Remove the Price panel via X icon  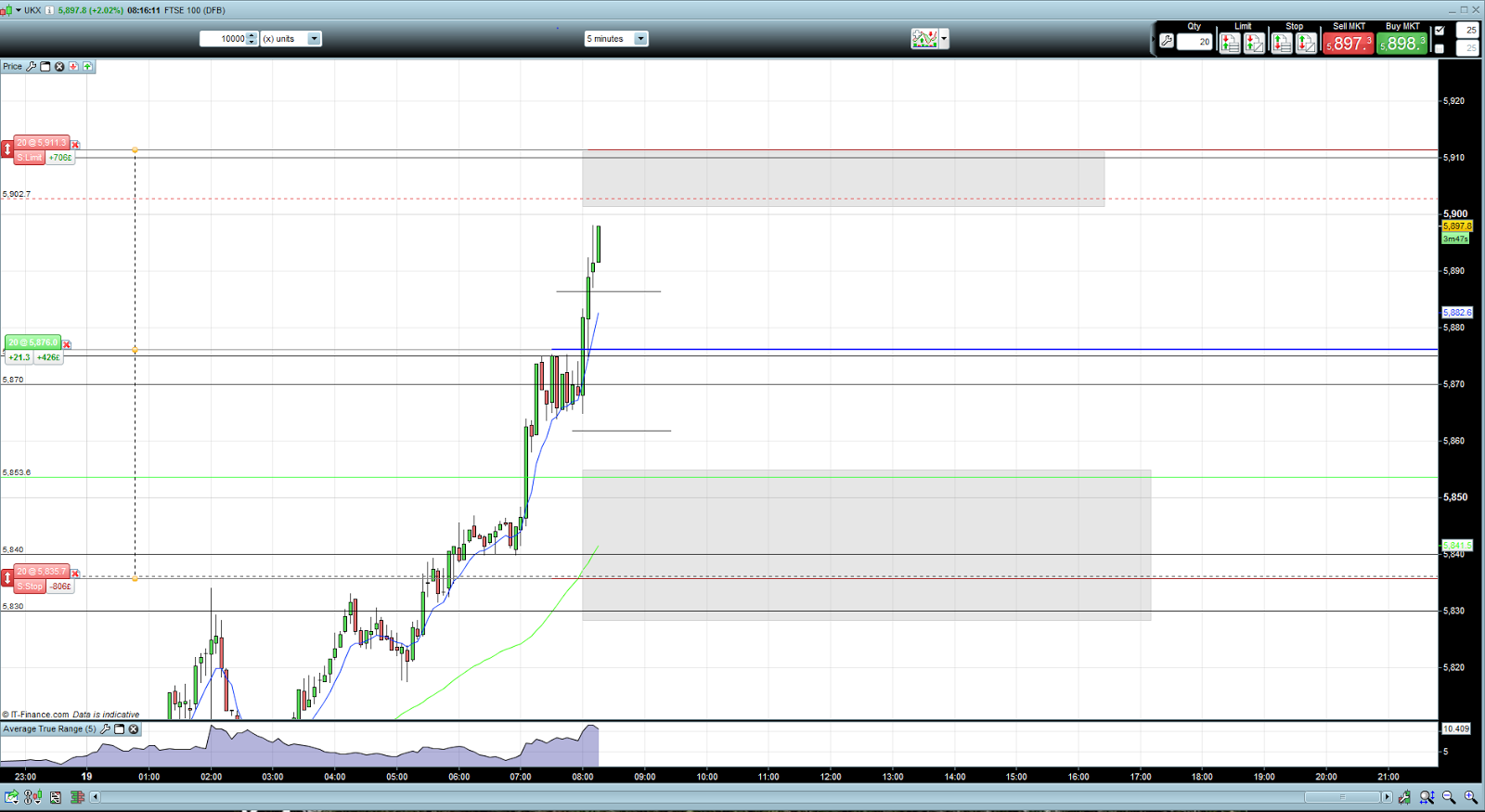[59, 67]
